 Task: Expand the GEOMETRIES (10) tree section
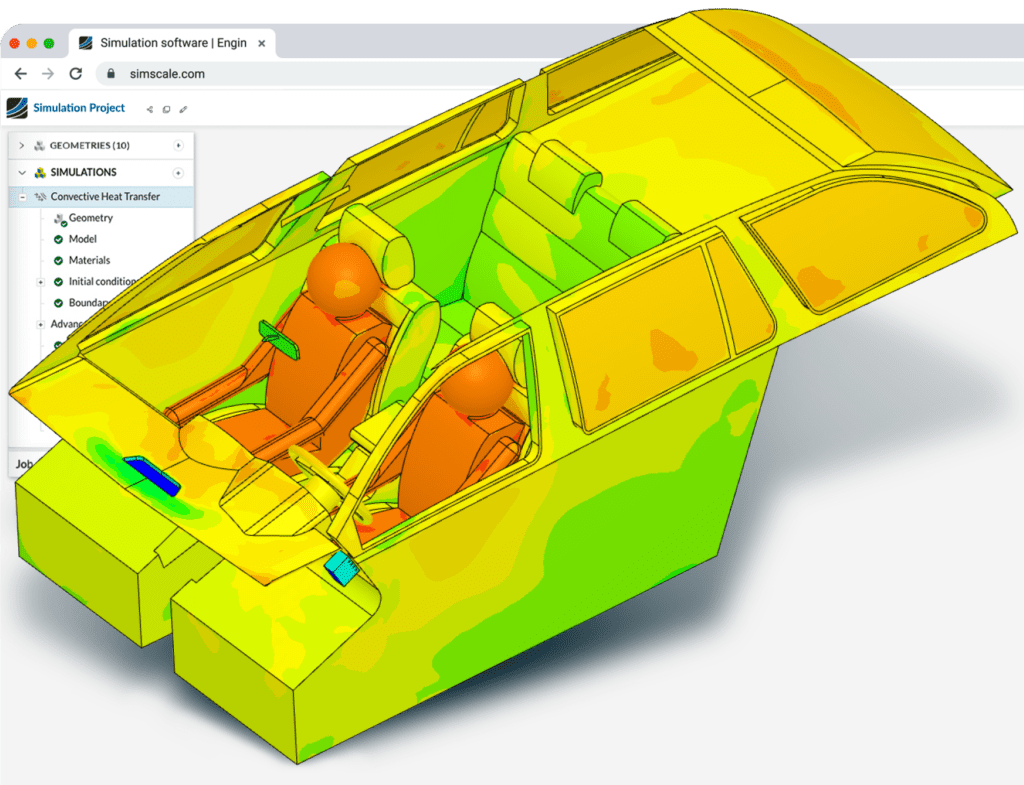point(21,146)
